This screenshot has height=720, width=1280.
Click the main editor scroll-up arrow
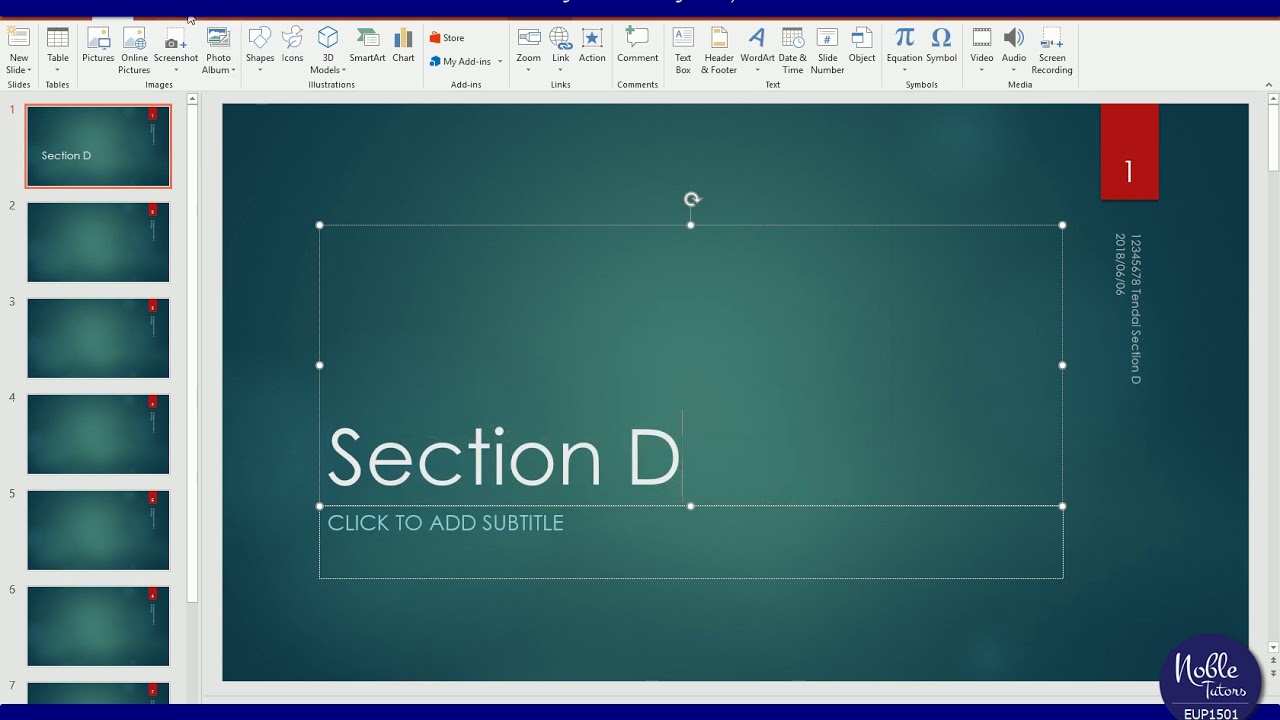coord(1272,98)
